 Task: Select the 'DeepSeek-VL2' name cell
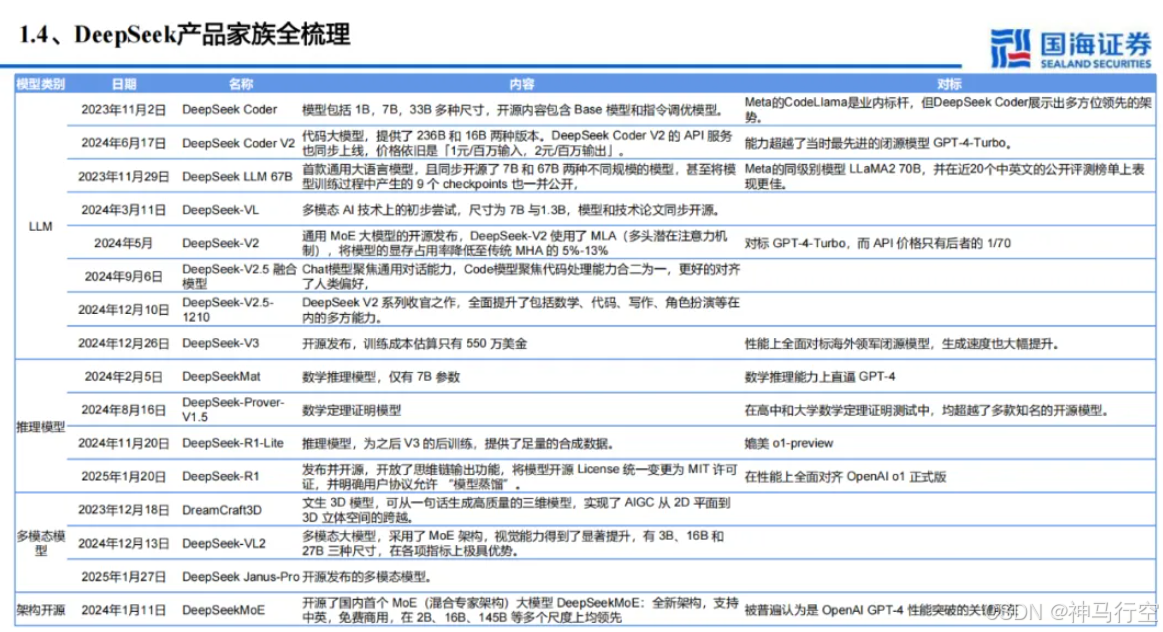(224, 544)
